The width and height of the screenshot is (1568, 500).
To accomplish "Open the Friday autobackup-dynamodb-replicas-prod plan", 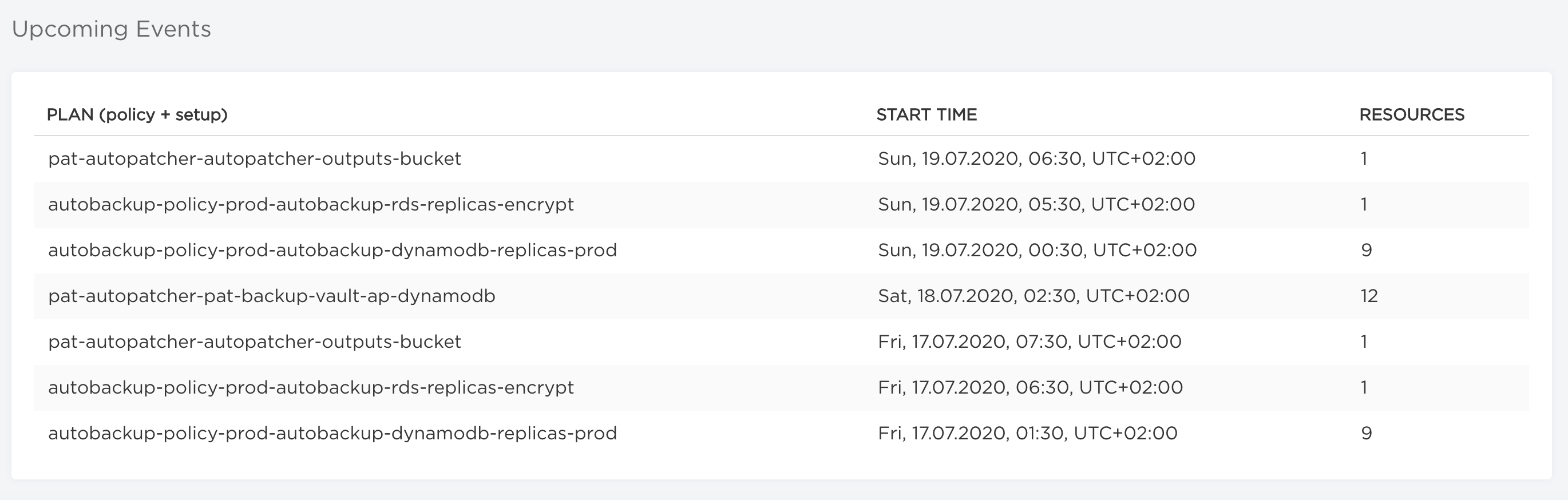I will [332, 433].
